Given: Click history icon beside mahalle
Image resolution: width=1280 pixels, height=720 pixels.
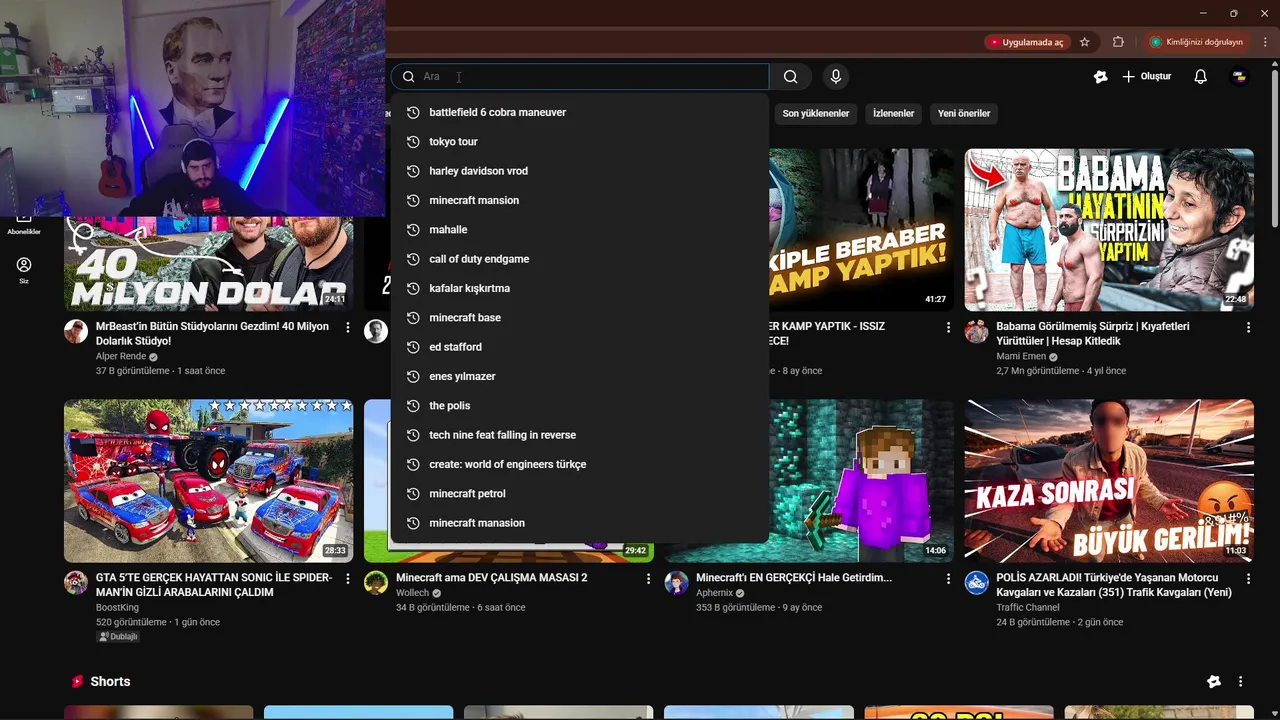Looking at the screenshot, I should [x=412, y=230].
